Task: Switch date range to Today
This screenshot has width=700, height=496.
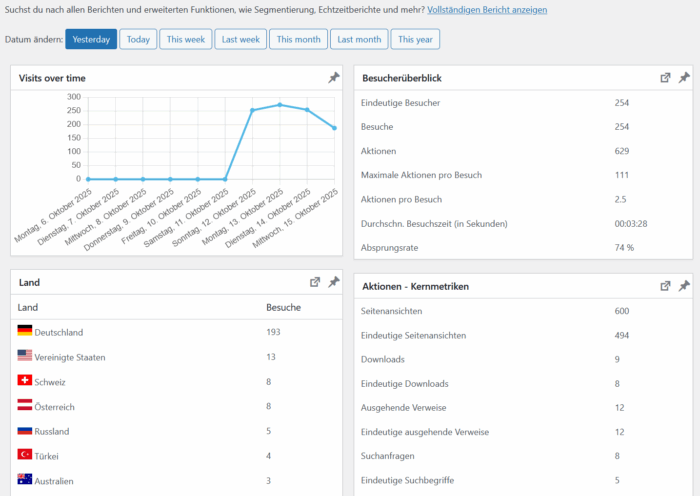Action: pyautogui.click(x=138, y=39)
